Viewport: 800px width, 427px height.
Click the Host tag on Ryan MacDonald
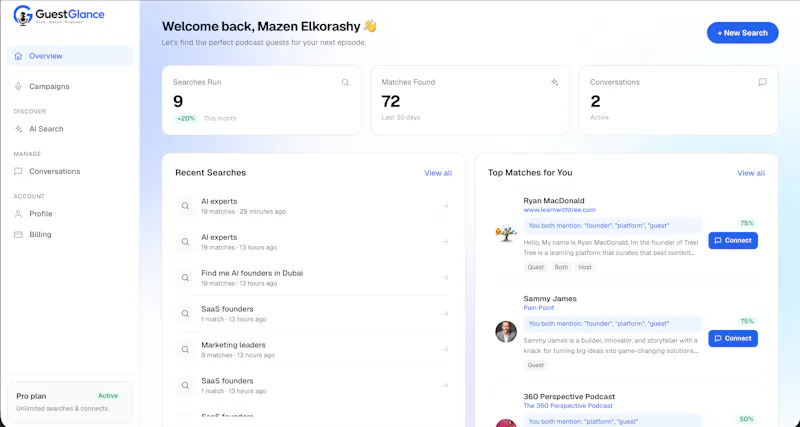(x=585, y=267)
